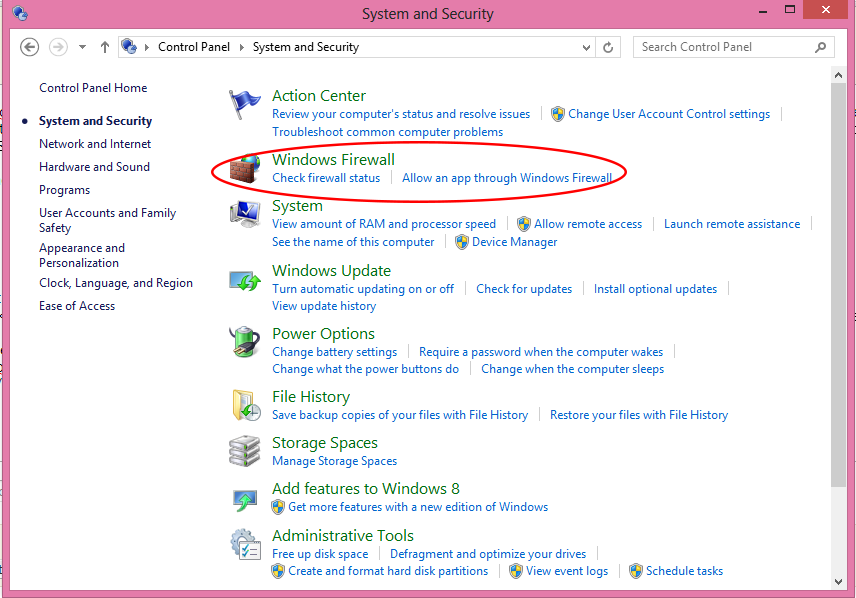Image resolution: width=856 pixels, height=598 pixels.
Task: Click Manage Storage Spaces link
Action: (x=335, y=461)
